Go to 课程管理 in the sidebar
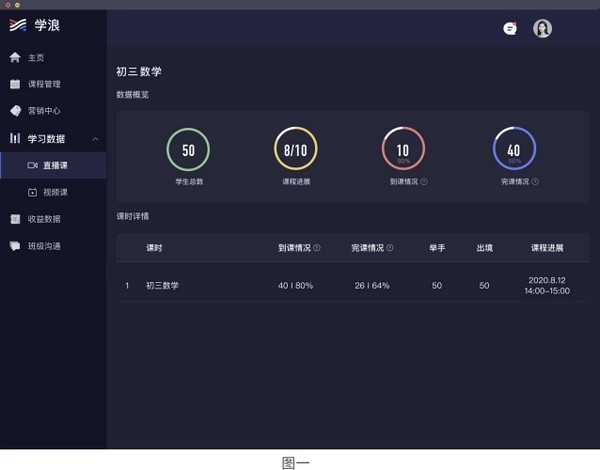 pos(44,84)
